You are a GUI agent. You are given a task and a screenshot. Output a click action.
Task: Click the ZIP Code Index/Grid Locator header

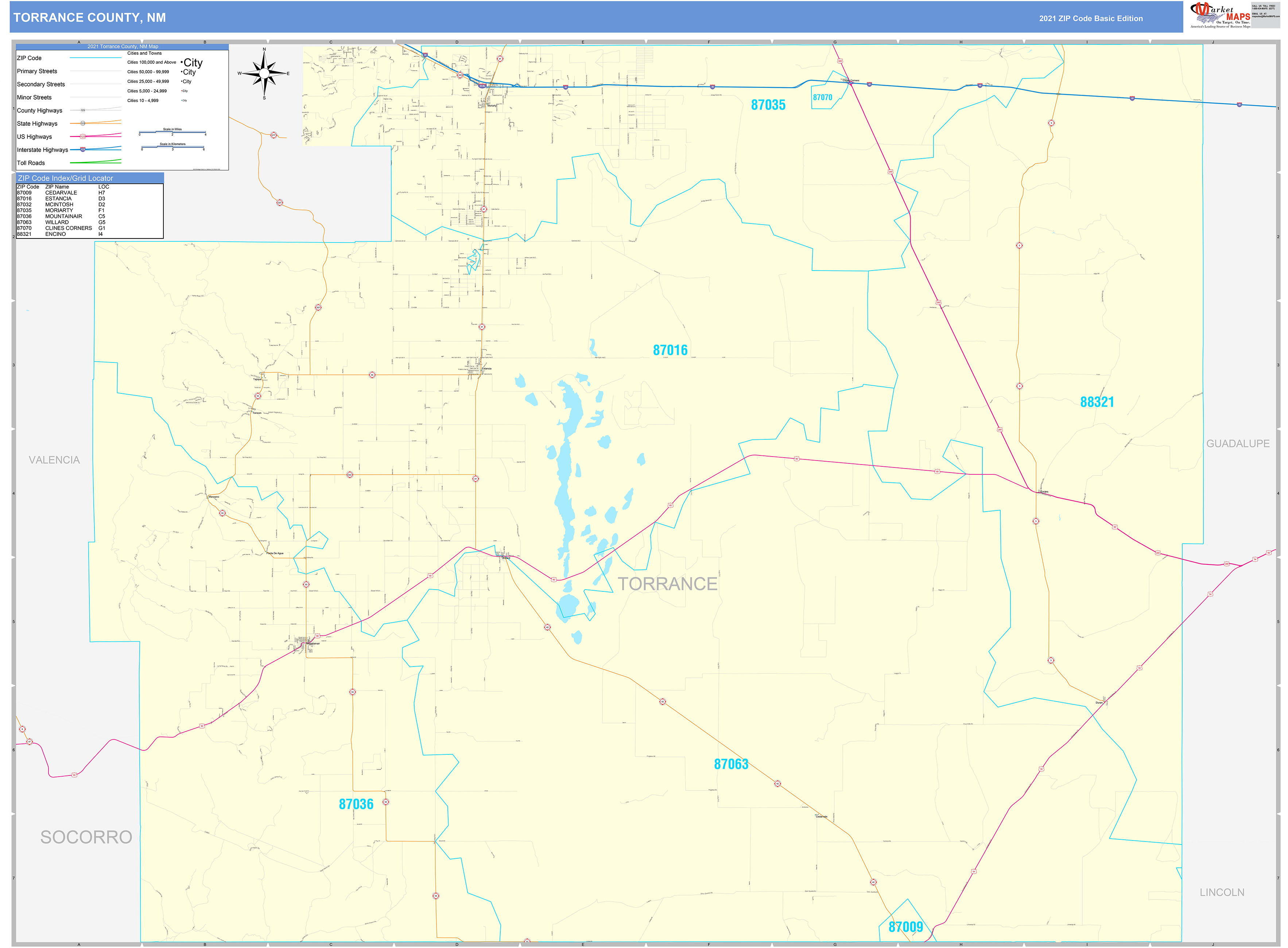click(65, 178)
